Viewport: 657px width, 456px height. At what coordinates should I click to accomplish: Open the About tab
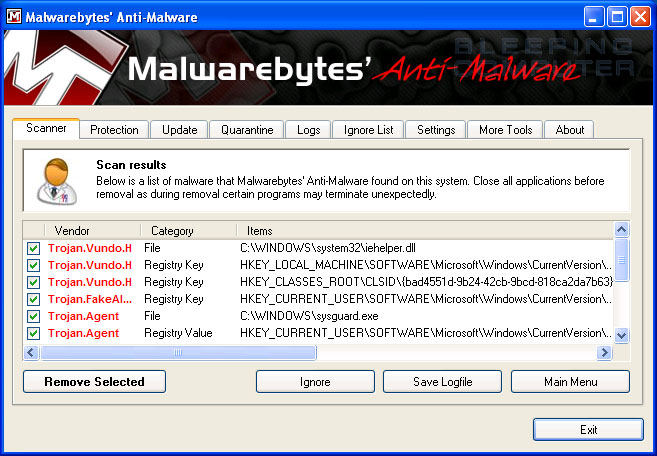point(569,130)
